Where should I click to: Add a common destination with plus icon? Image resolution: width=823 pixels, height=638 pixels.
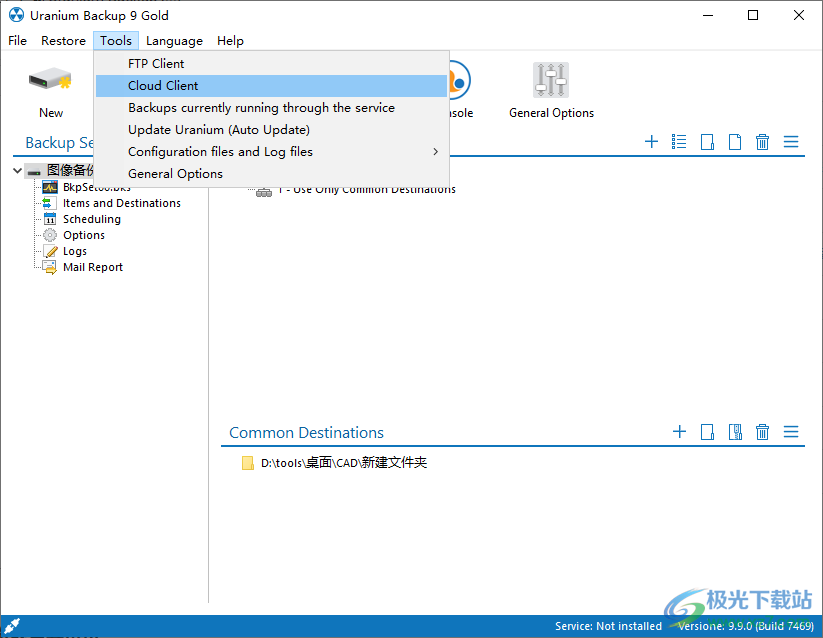pos(679,432)
